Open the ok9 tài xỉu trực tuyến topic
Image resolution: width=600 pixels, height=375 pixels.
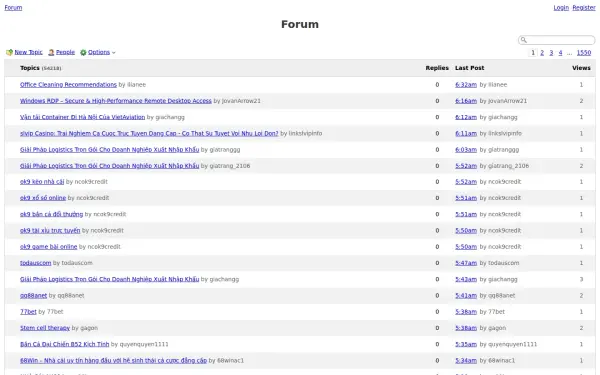(50, 230)
